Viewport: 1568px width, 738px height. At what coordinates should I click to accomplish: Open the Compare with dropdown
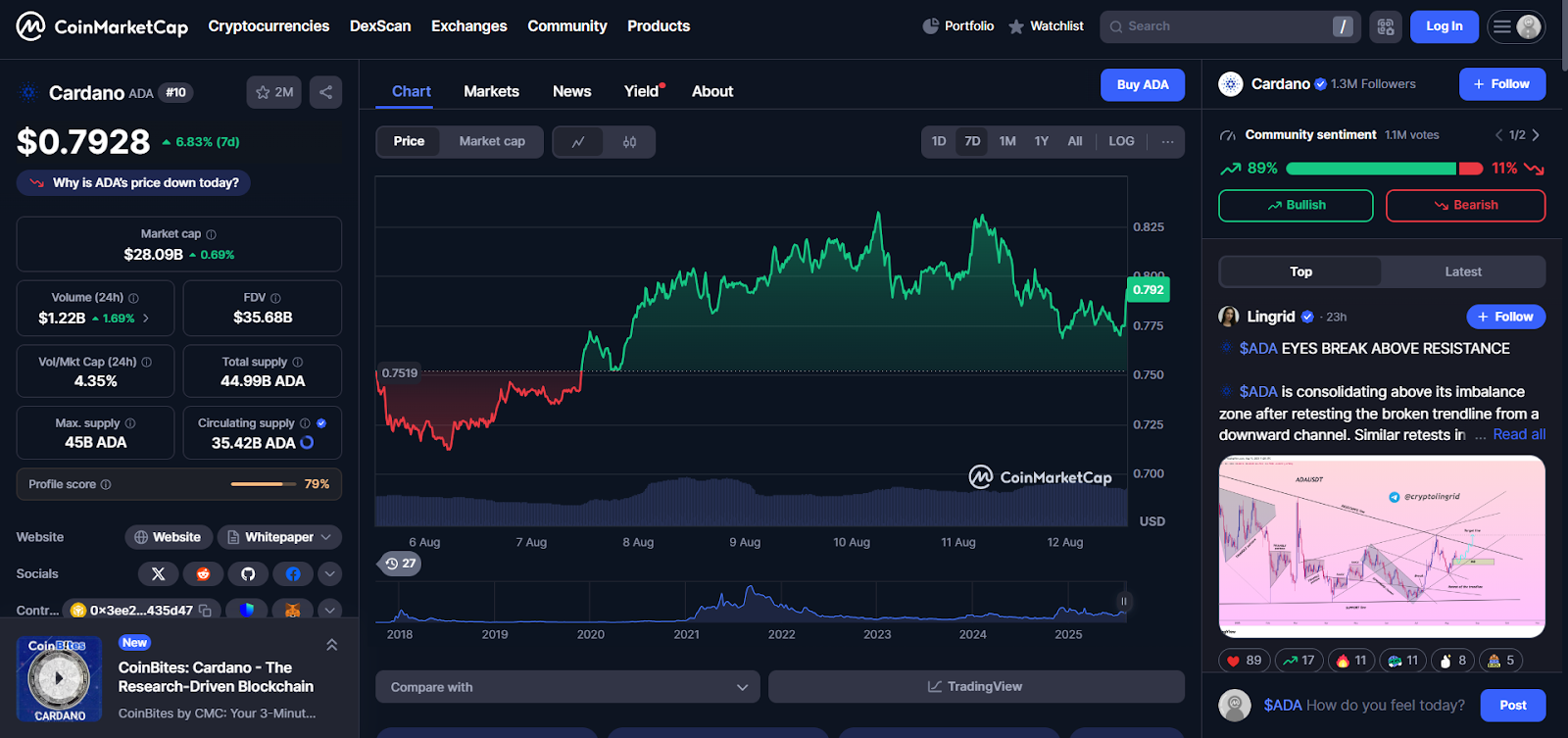[x=567, y=687]
